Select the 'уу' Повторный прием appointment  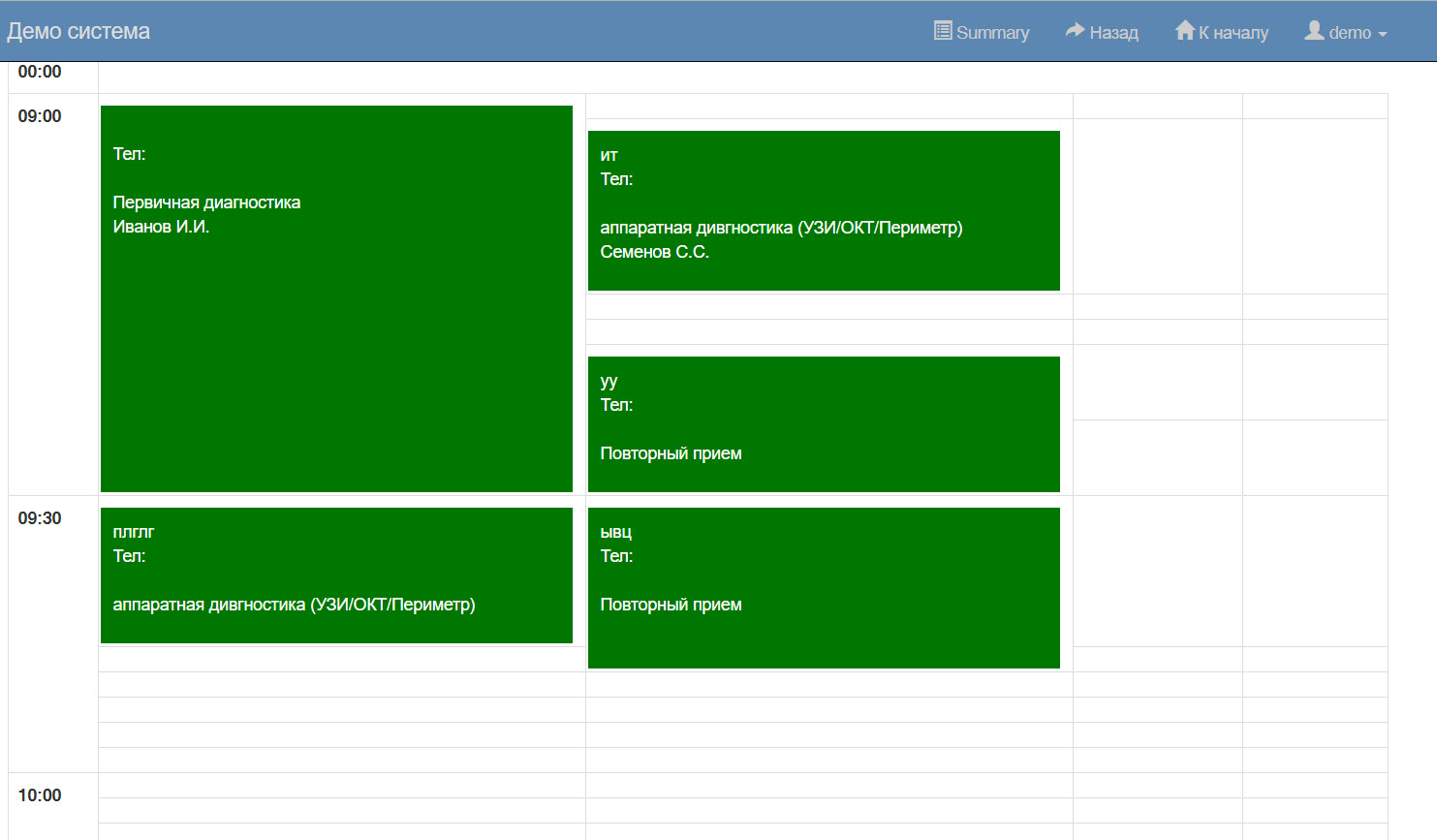point(824,424)
